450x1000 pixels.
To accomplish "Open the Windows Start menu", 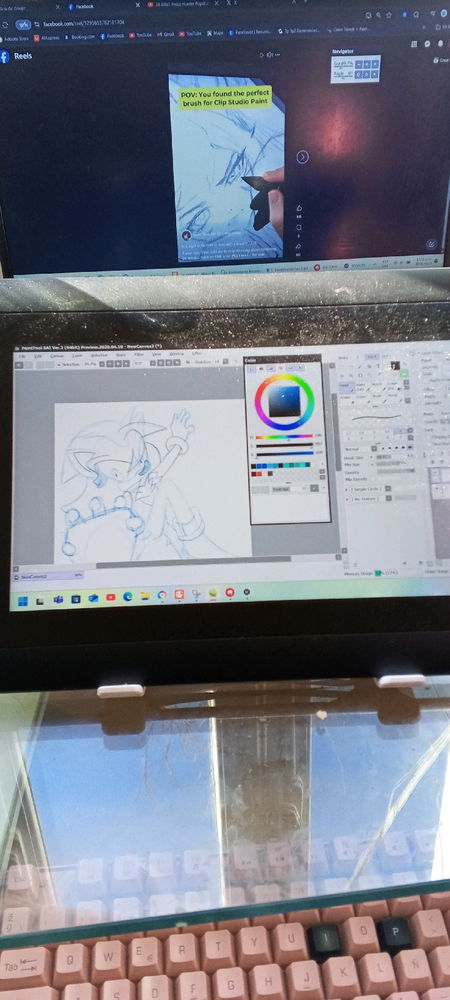I will click(22, 600).
